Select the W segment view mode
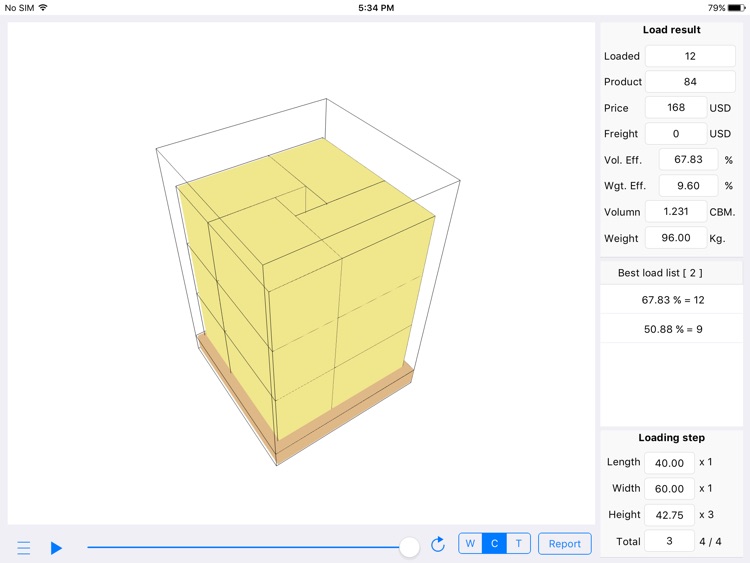Screen dimensions: 750x563 [x=470, y=544]
